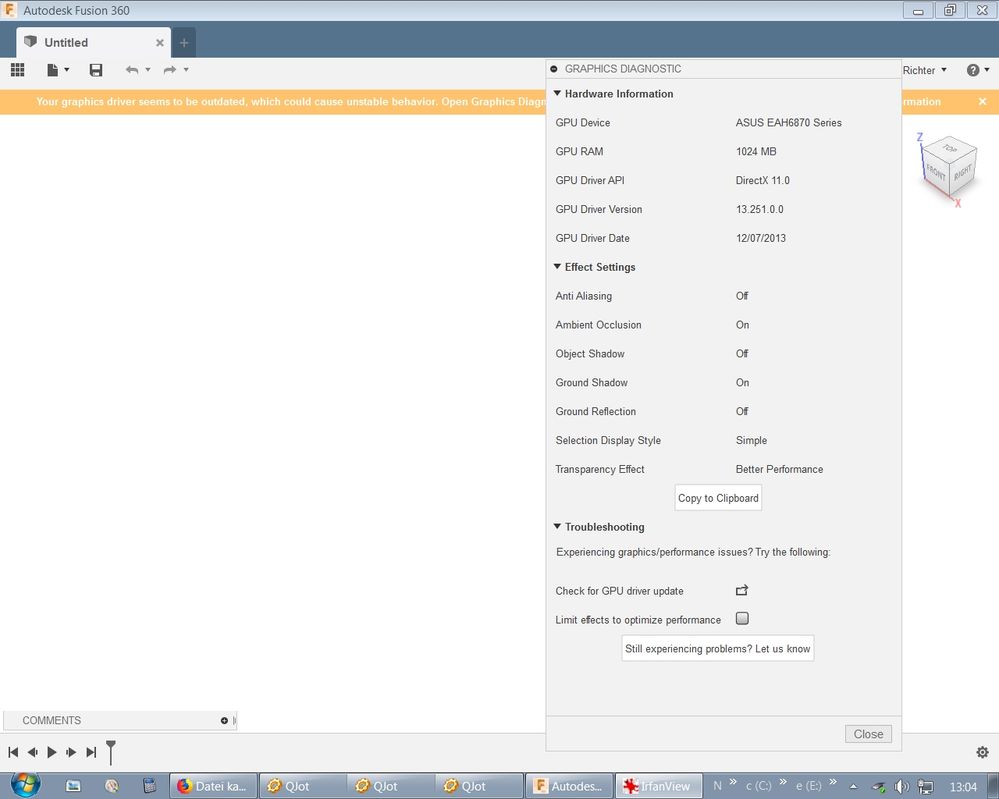999x799 pixels.
Task: Dismiss the outdated driver warning banner
Action: click(982, 102)
